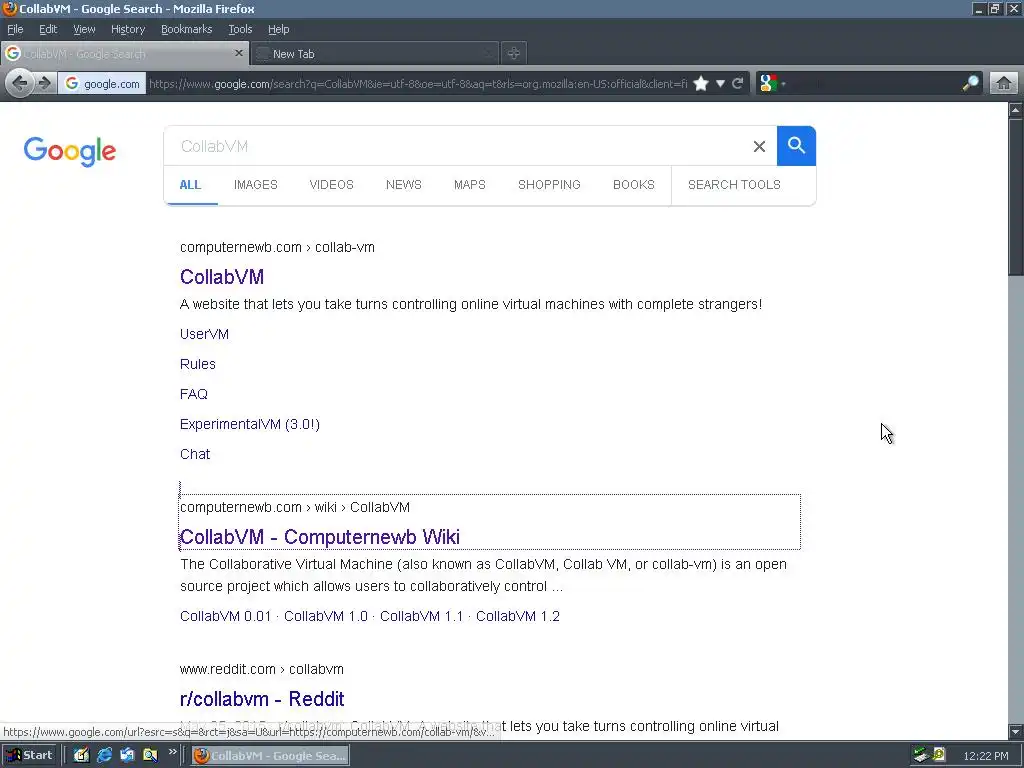
Task: Click the forward arrow button
Action: (x=44, y=84)
